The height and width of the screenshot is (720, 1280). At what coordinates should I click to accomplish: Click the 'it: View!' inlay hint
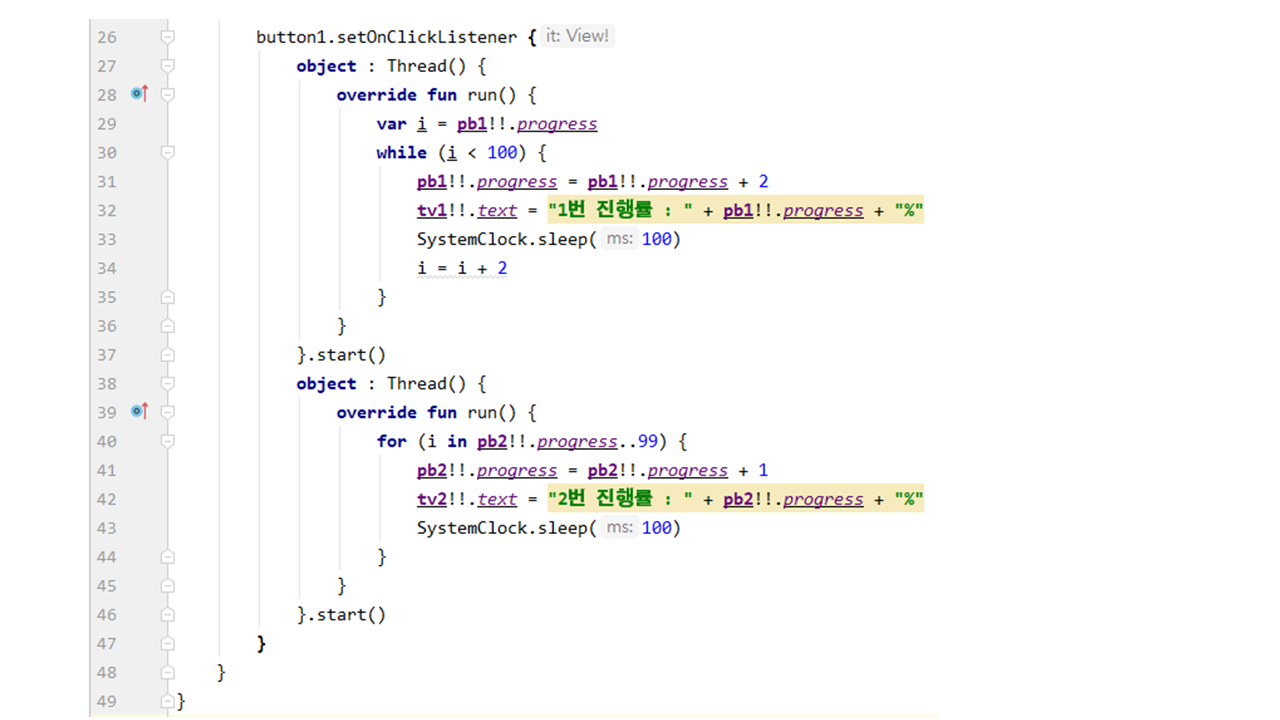577,36
